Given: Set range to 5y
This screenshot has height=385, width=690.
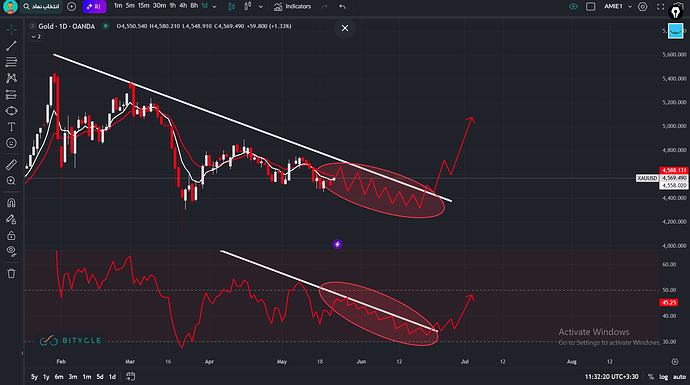Looking at the screenshot, I should (34, 377).
